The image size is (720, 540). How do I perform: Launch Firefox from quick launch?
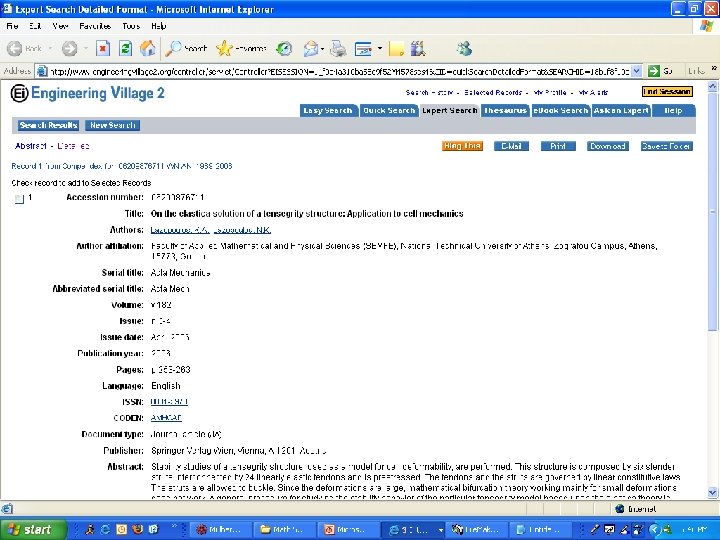pyautogui.click(x=137, y=529)
